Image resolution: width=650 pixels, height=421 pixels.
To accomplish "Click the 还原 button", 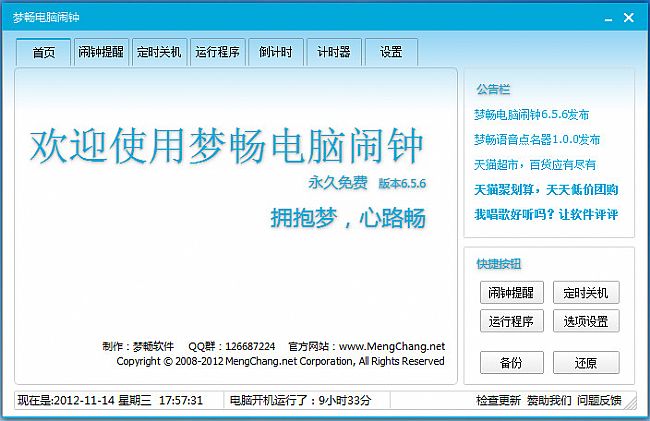I will coord(586,362).
